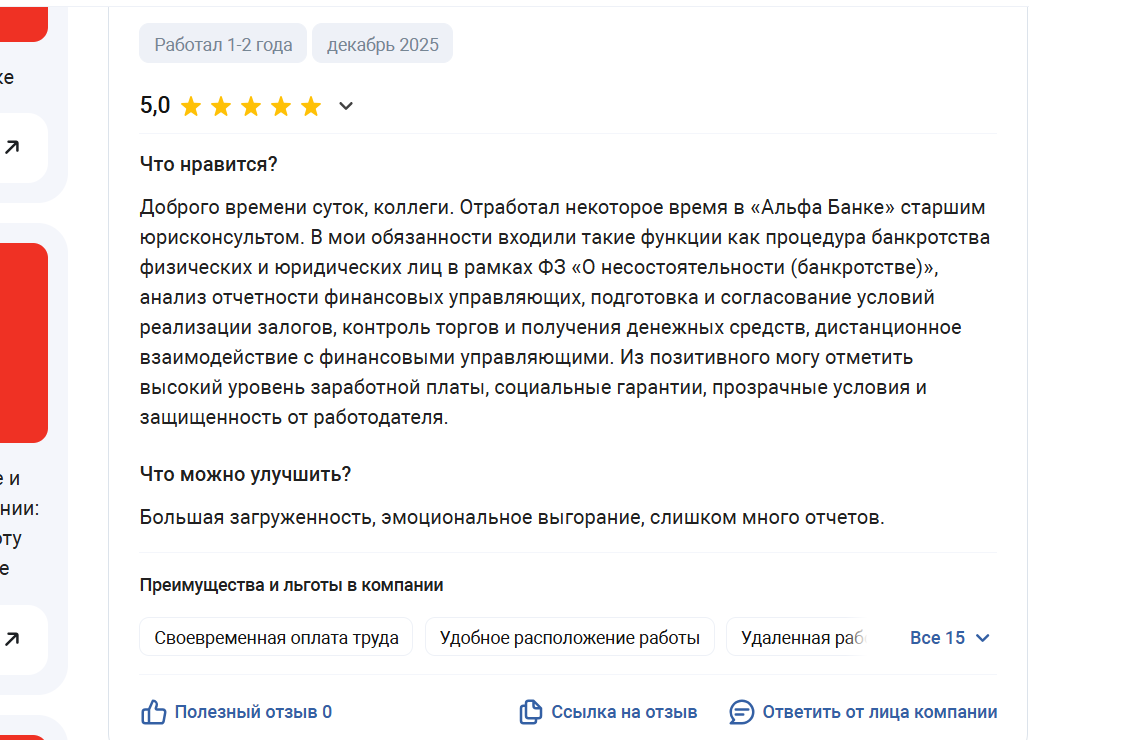Image resolution: width=1128 pixels, height=740 pixels.
Task: Select the декабрь 2025 tag
Action: 382,44
